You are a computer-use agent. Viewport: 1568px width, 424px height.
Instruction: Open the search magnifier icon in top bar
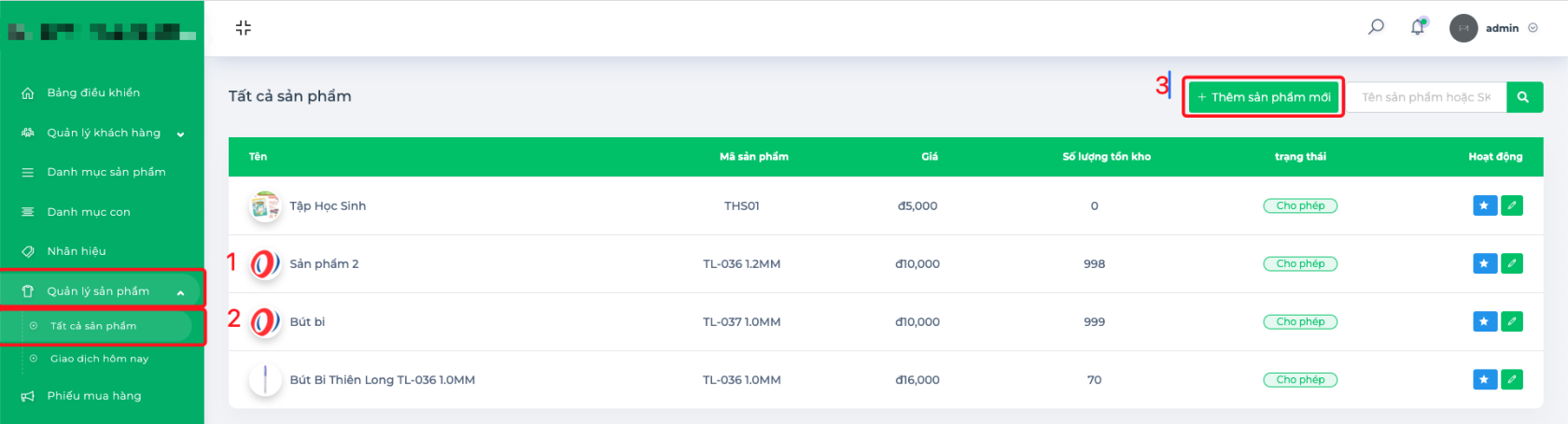pyautogui.click(x=1376, y=27)
